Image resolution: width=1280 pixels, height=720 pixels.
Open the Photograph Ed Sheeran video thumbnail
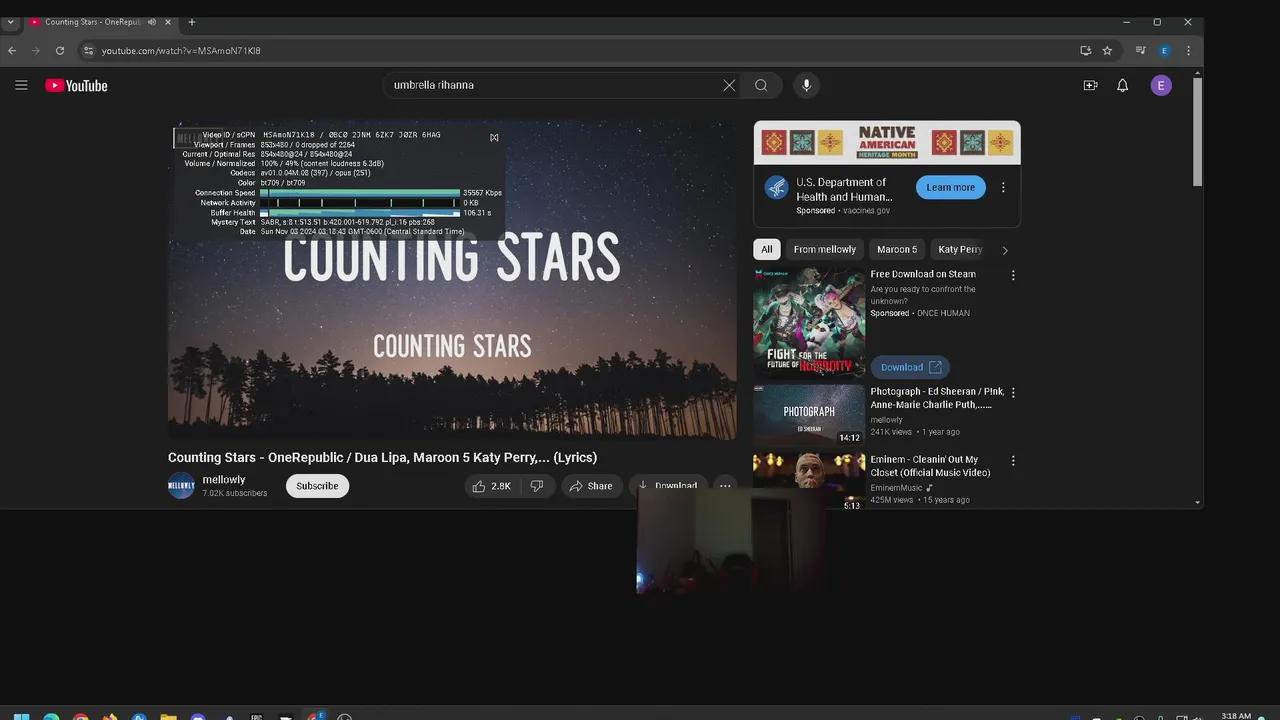click(808, 413)
